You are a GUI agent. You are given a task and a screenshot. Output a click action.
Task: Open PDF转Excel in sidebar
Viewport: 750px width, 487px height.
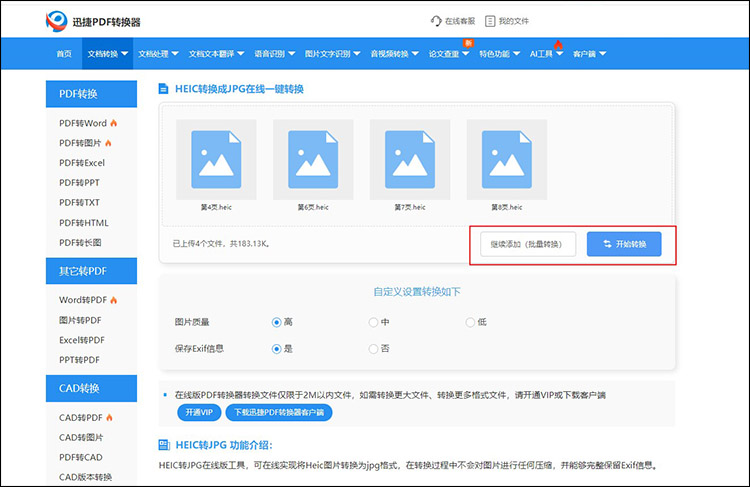coord(82,163)
